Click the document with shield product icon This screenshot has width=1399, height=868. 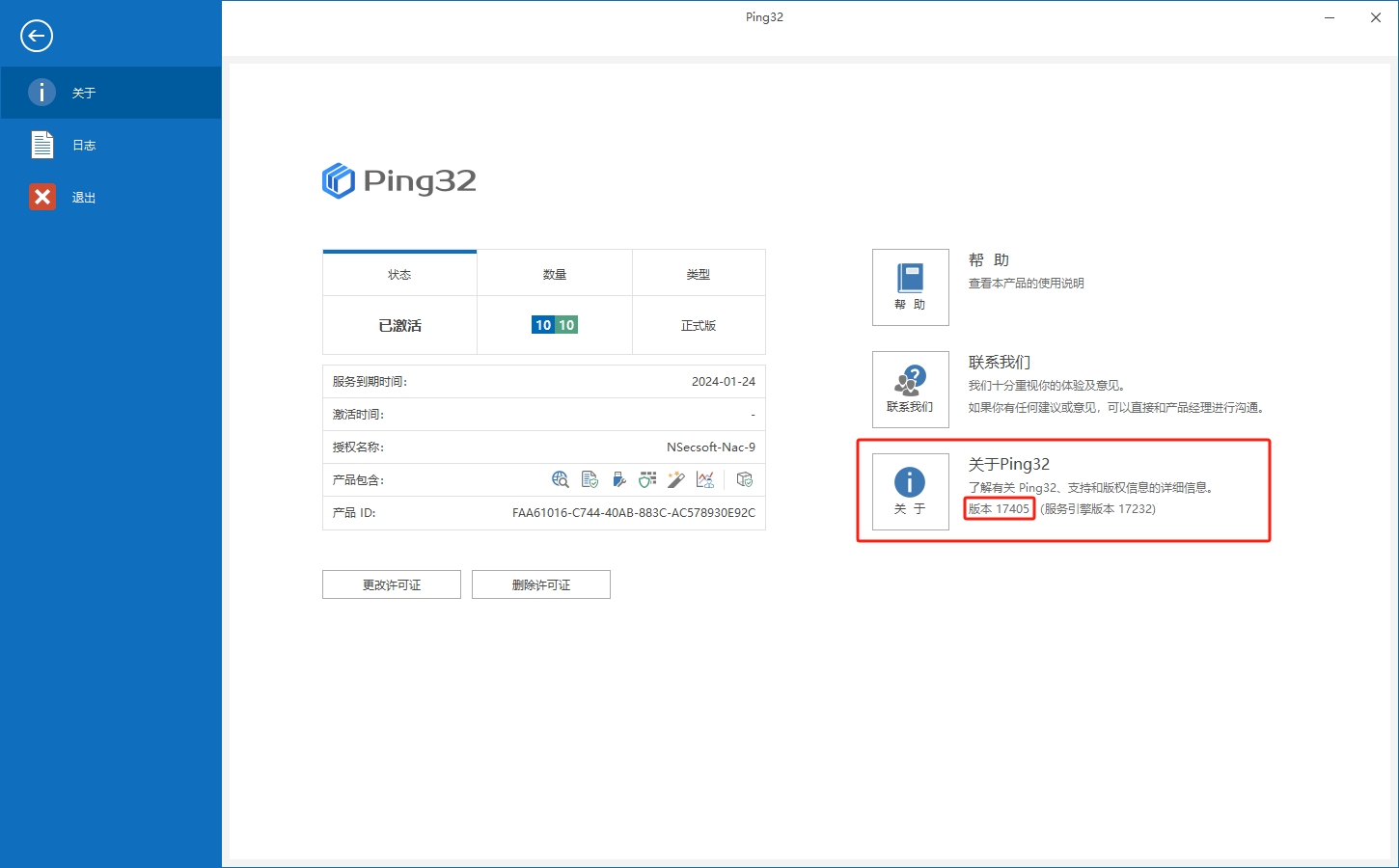tap(590, 479)
